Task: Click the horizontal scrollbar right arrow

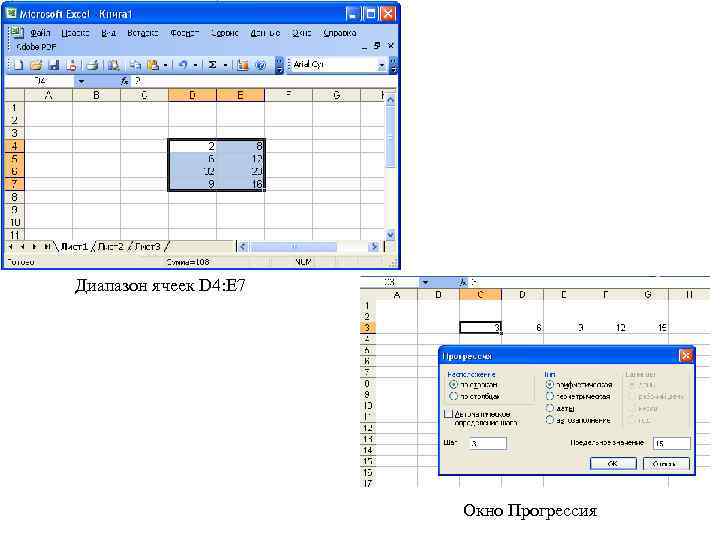Action: [373, 247]
